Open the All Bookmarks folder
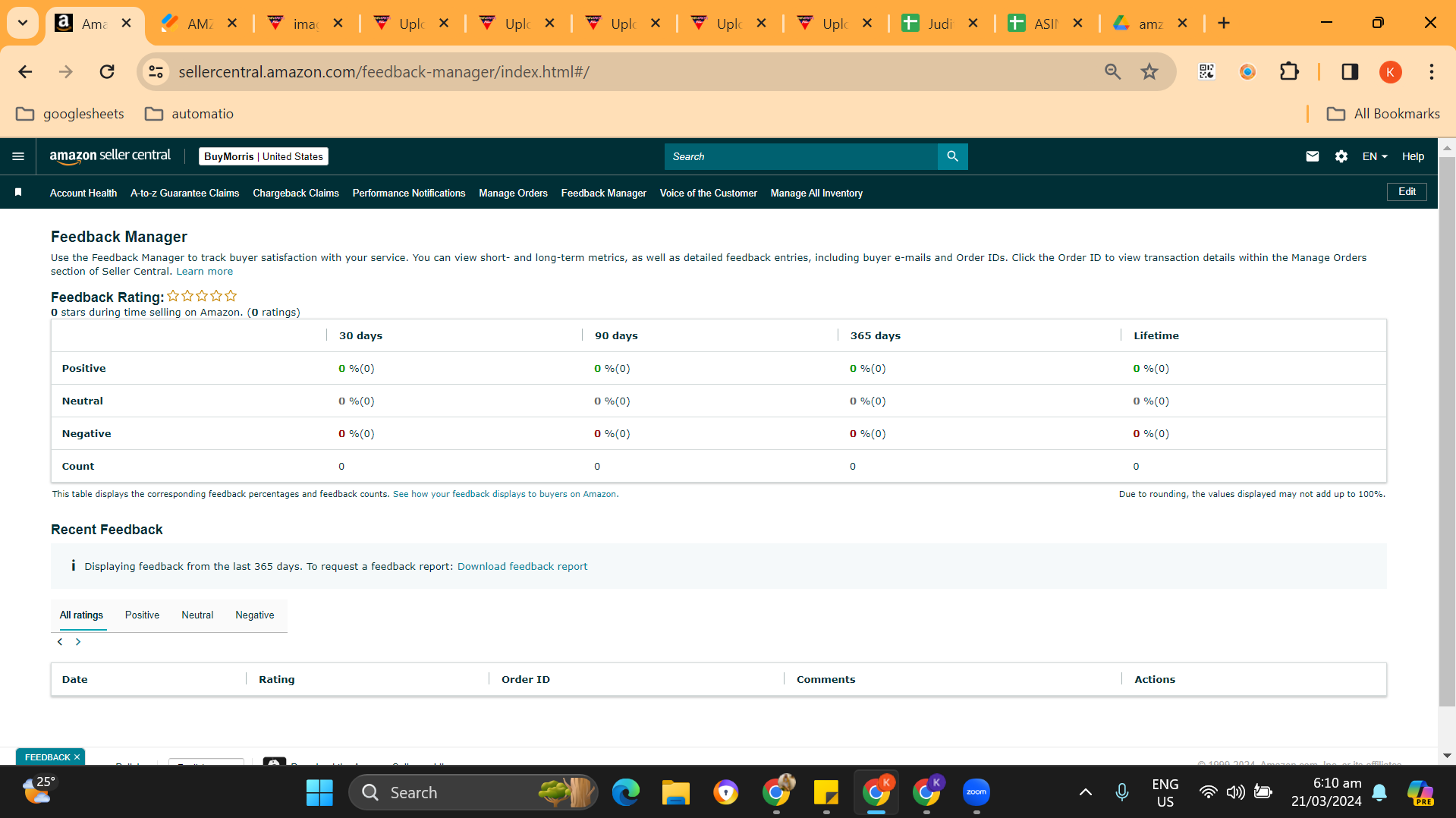The height and width of the screenshot is (818, 1456). (x=1383, y=114)
